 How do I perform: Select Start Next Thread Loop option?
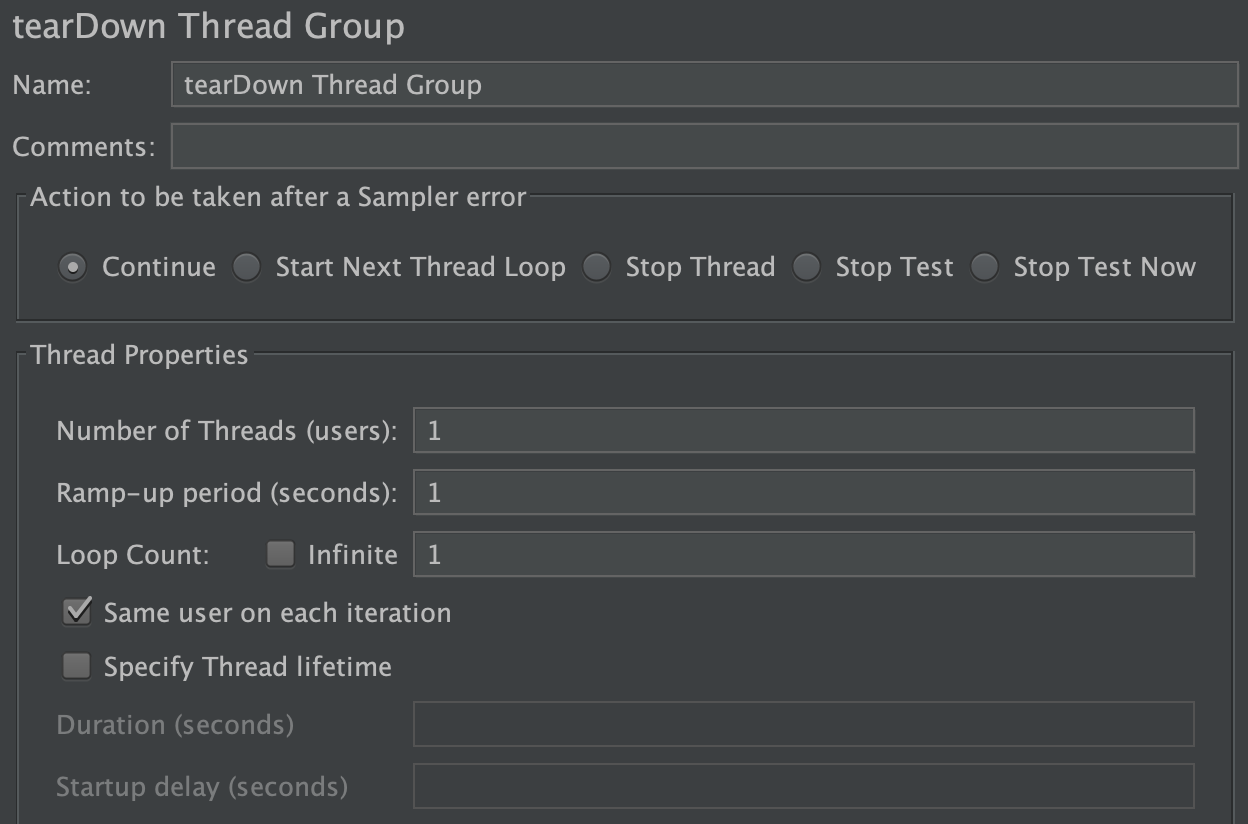(246, 267)
